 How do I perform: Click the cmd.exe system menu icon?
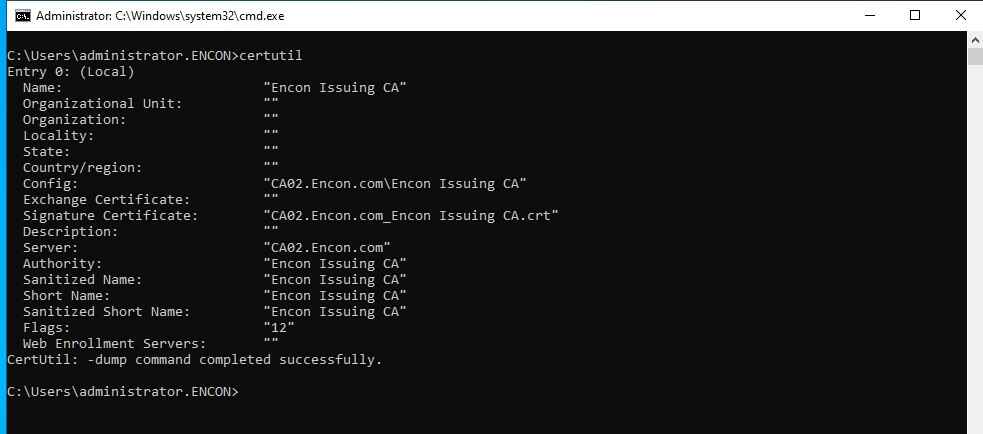(x=21, y=15)
